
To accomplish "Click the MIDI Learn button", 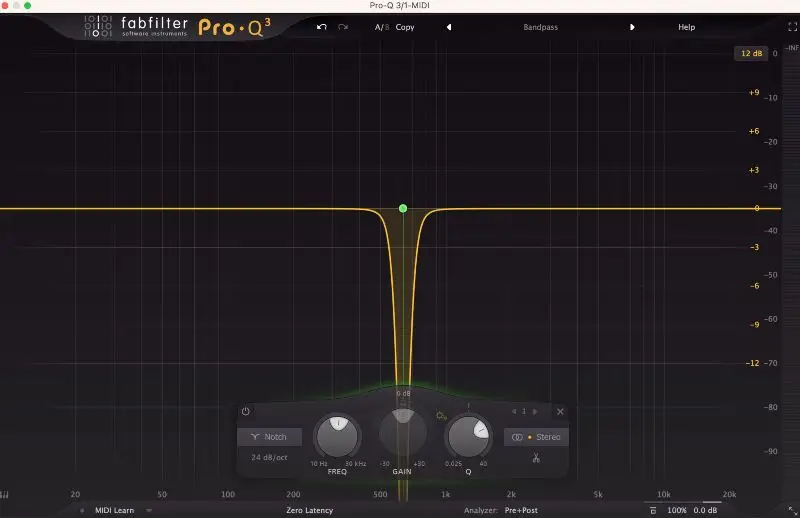I will point(114,510).
